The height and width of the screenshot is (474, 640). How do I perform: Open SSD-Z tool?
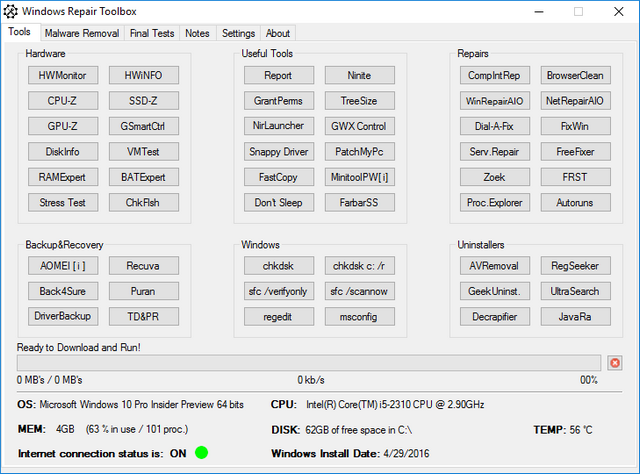click(144, 100)
